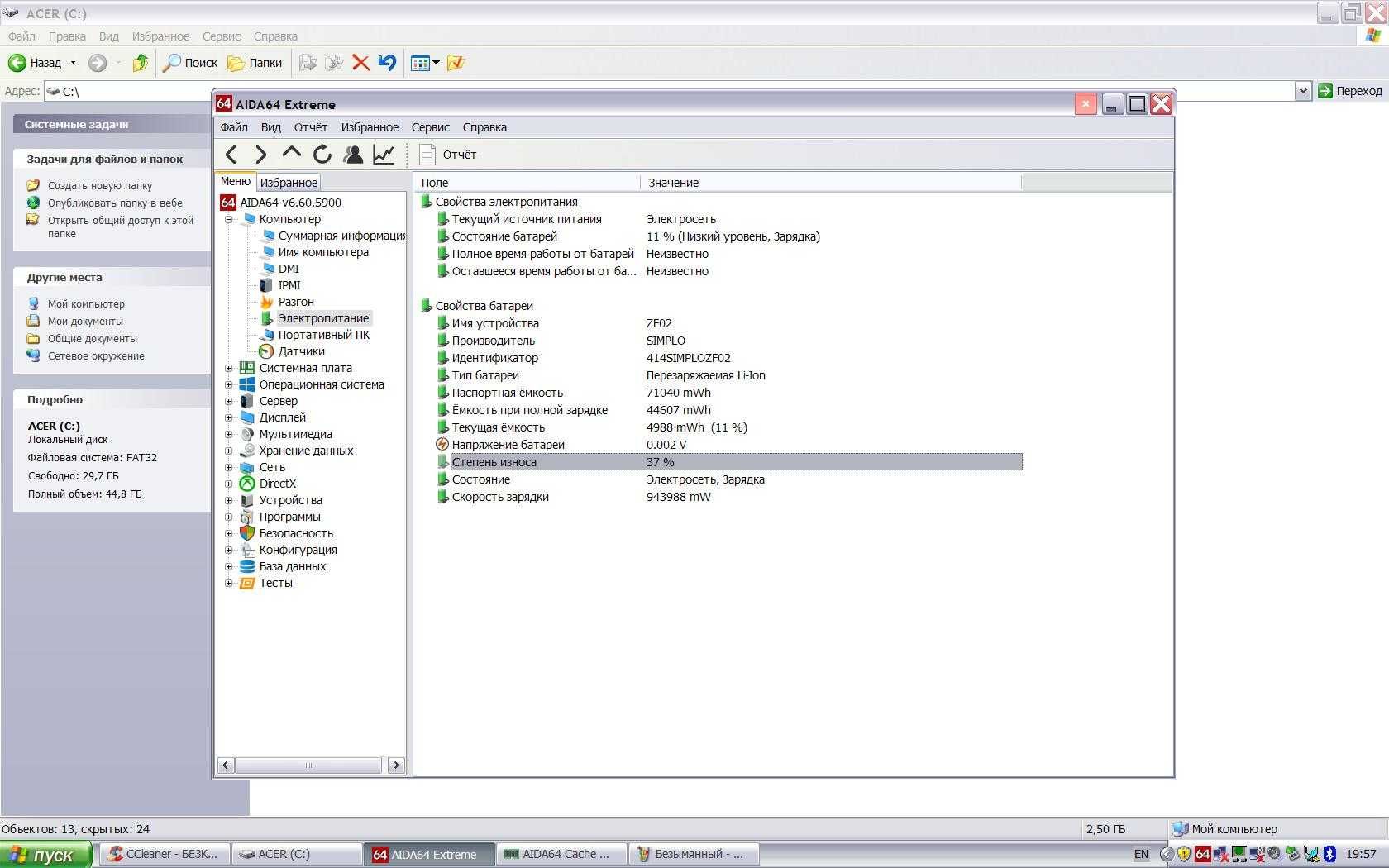The width and height of the screenshot is (1389, 868).
Task: Expand Системная плата tree node
Action: click(x=229, y=368)
